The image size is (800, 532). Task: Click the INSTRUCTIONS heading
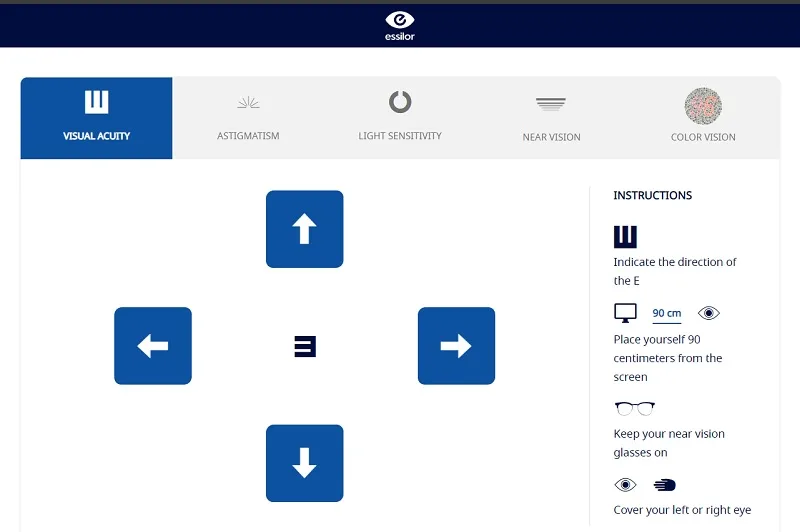pyautogui.click(x=653, y=195)
